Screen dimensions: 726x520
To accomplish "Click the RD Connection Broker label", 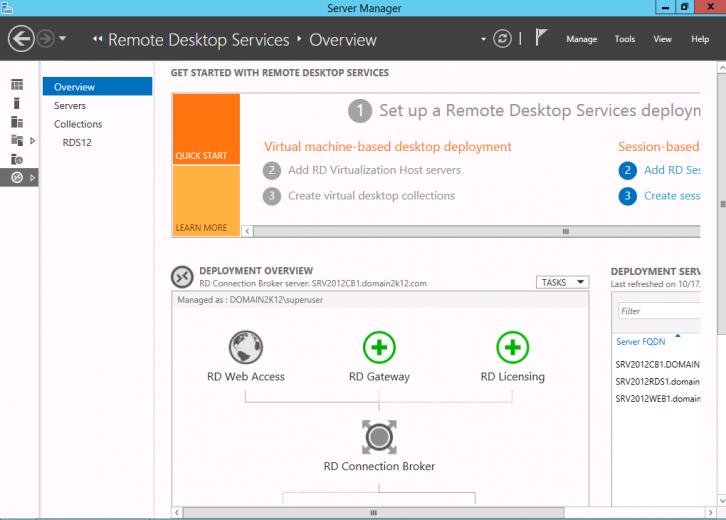I will tap(379, 466).
